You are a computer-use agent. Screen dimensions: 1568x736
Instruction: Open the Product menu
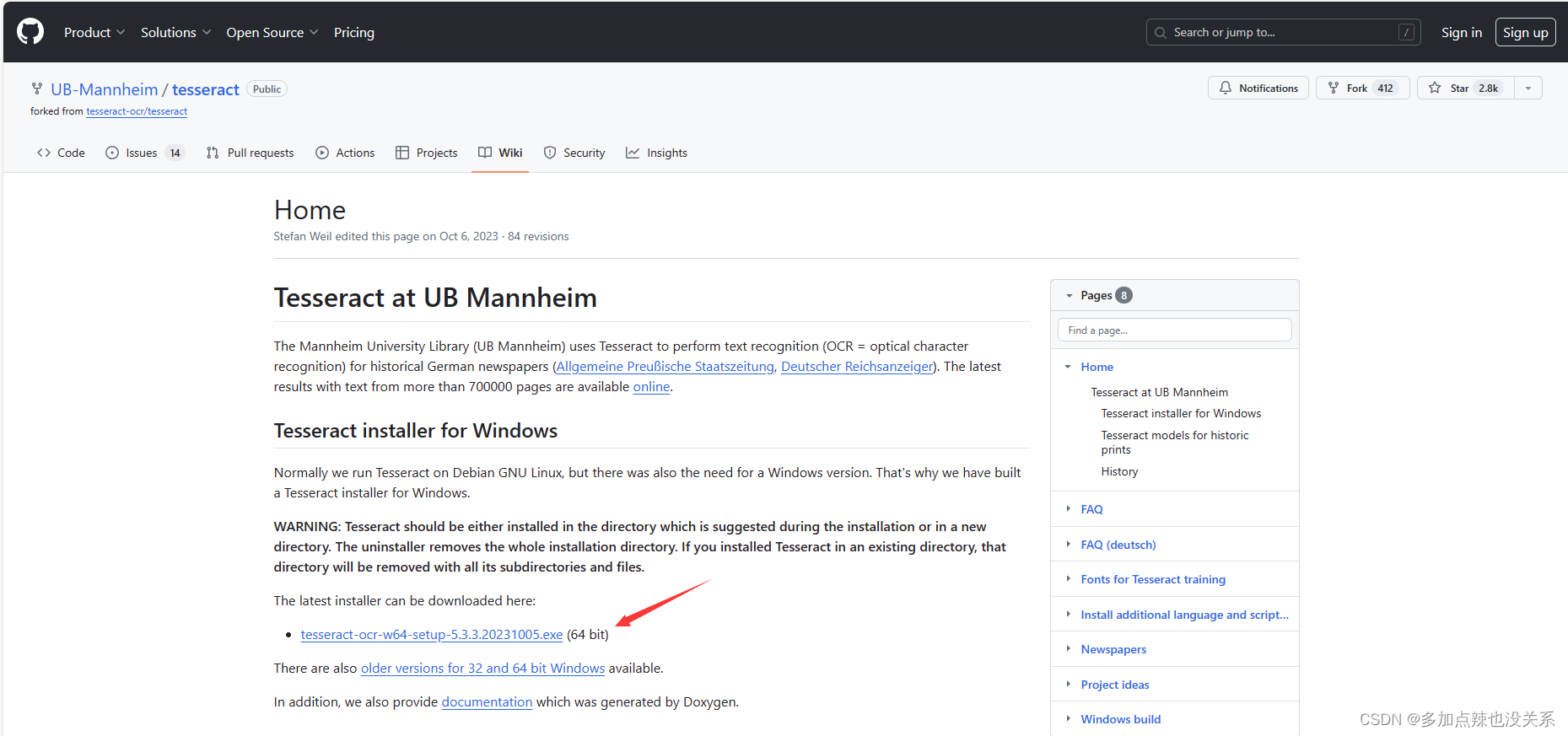[x=94, y=32]
